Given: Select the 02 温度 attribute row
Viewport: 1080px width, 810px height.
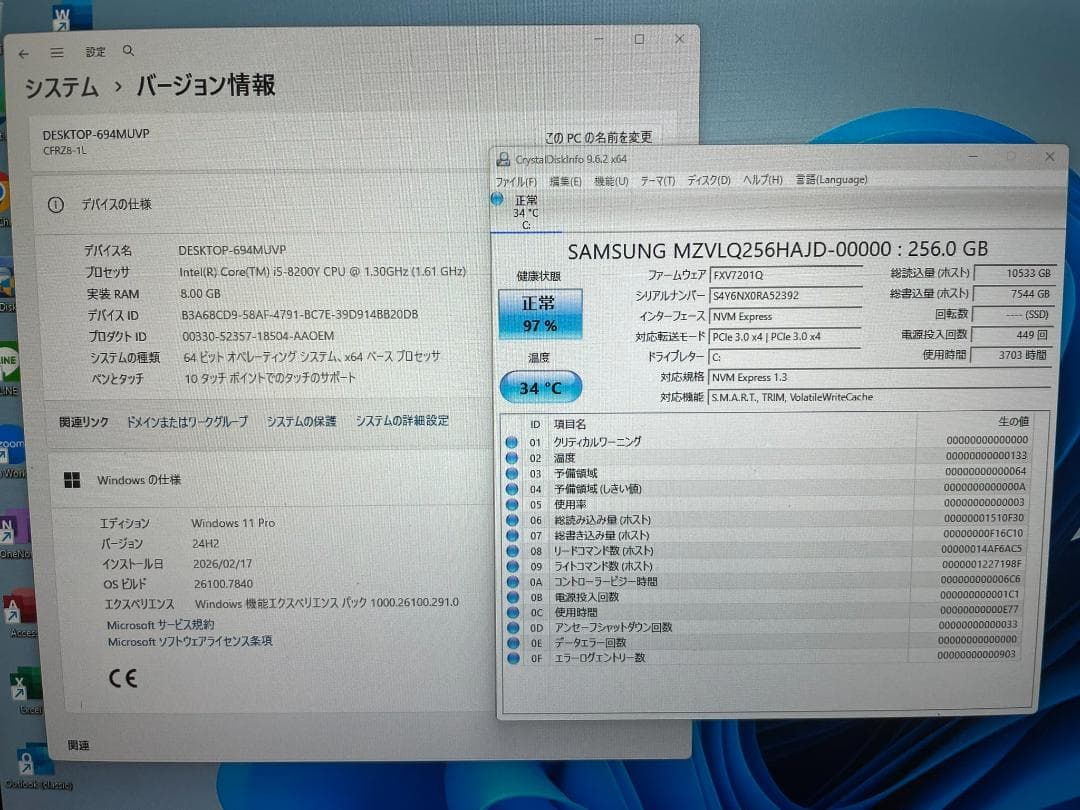Looking at the screenshot, I should pos(767,457).
